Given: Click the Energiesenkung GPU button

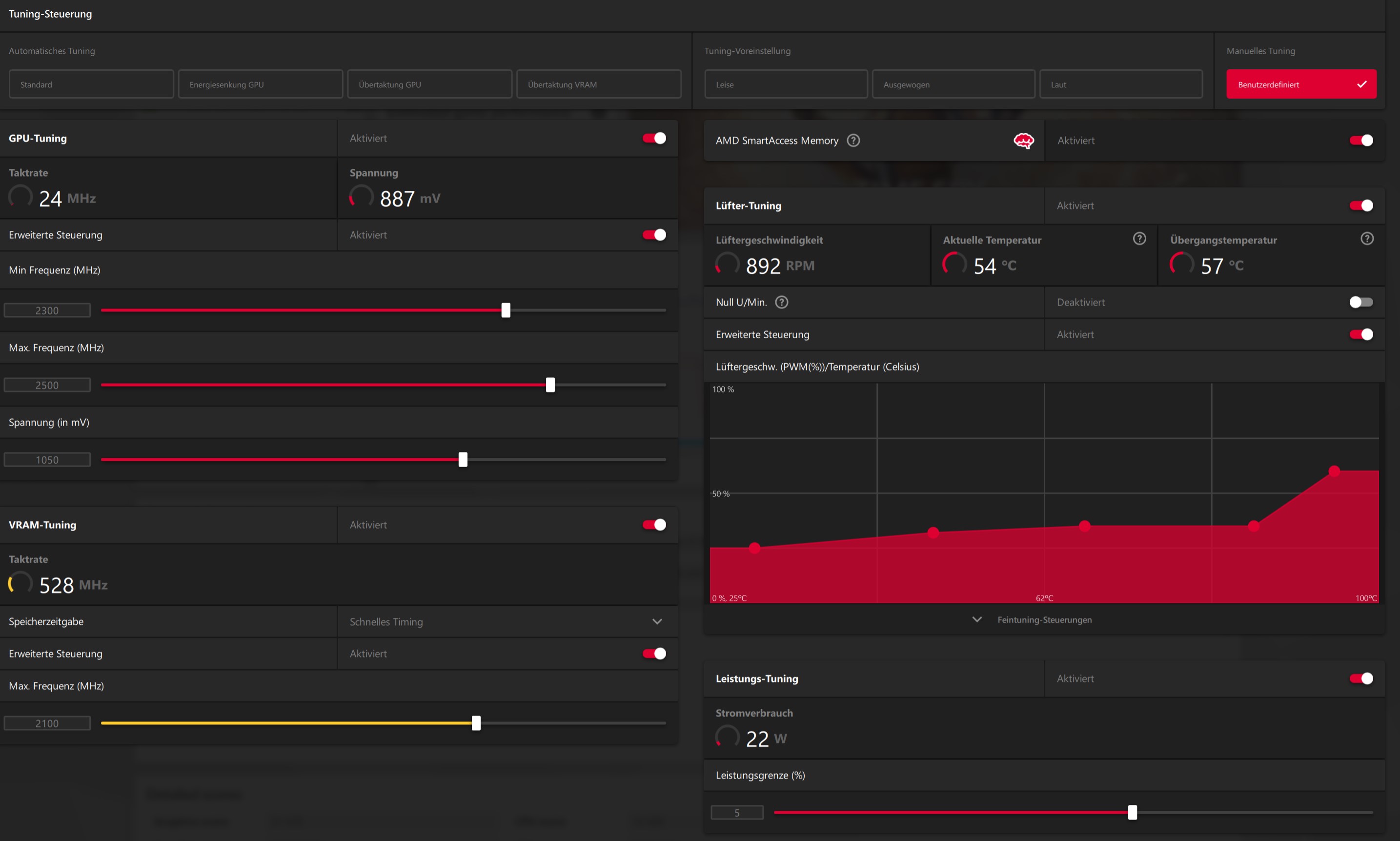Looking at the screenshot, I should 260,84.
